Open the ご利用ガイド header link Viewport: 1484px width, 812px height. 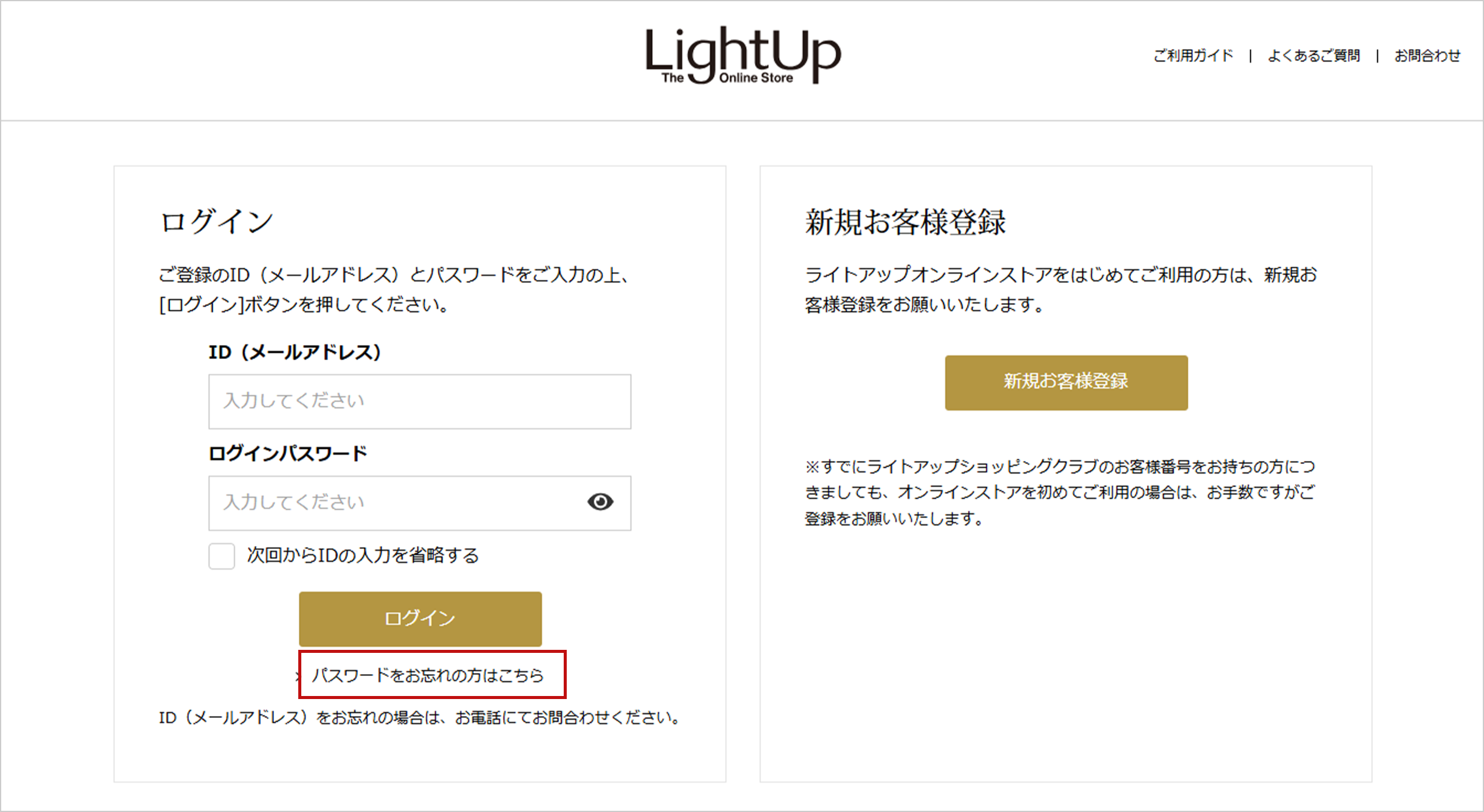tap(1193, 56)
